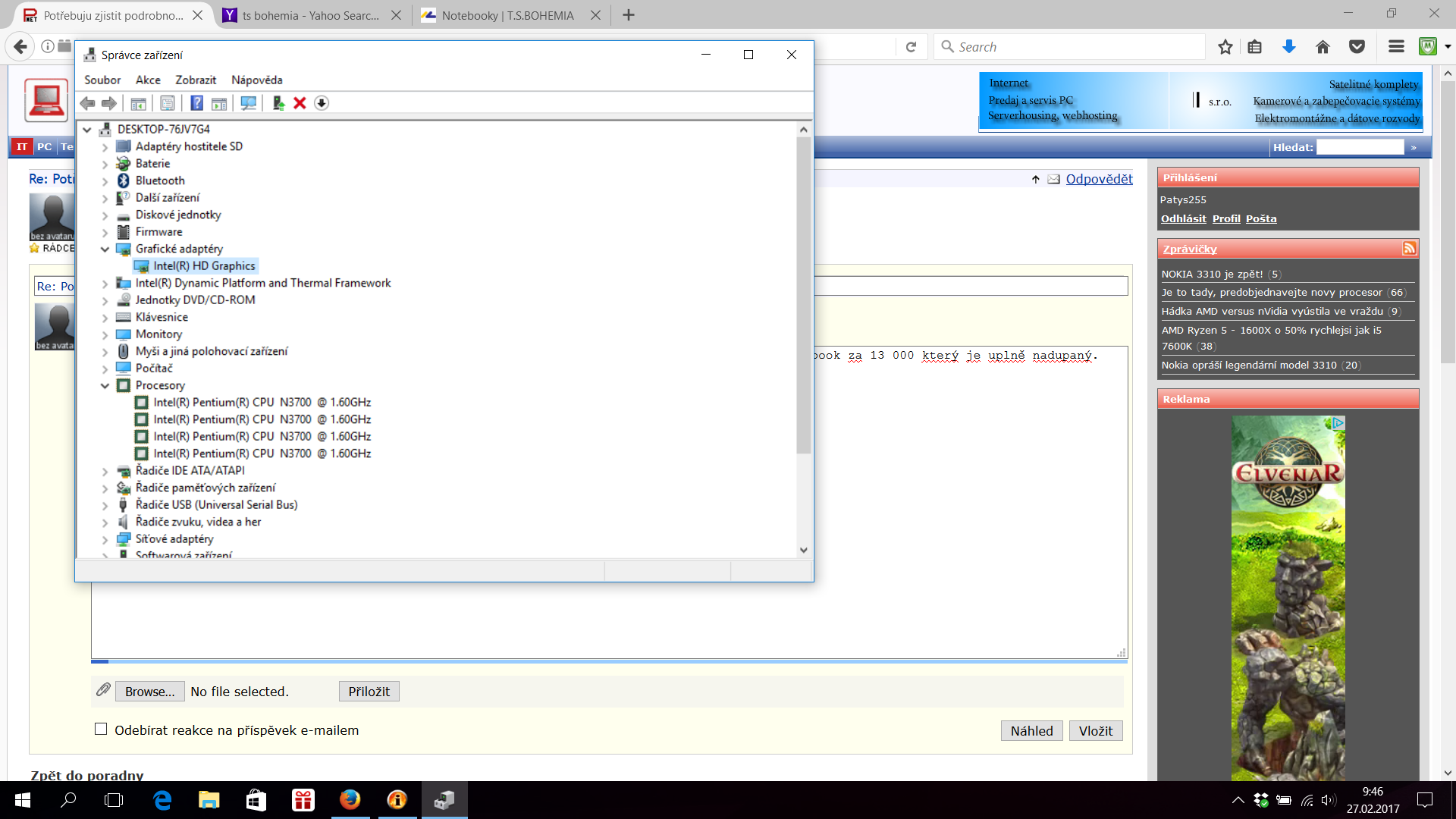The image size is (1456, 819).
Task: Open the Akce menu
Action: [x=148, y=80]
